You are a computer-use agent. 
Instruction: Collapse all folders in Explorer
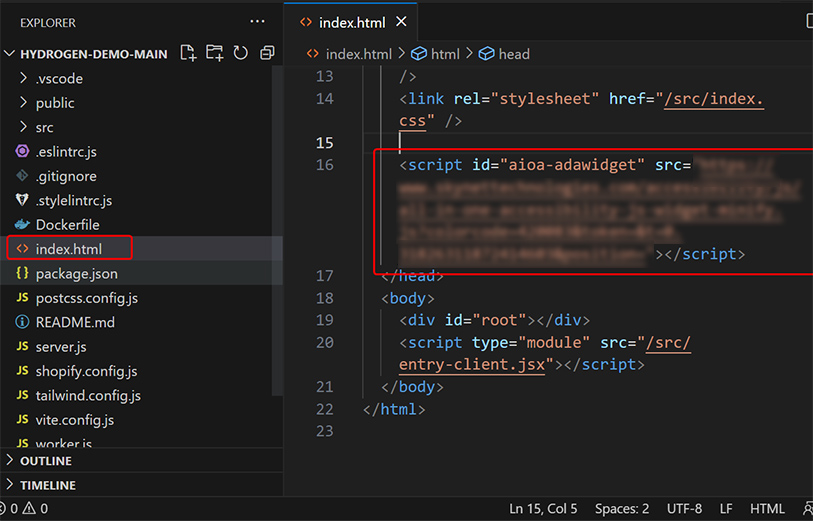click(x=266, y=54)
